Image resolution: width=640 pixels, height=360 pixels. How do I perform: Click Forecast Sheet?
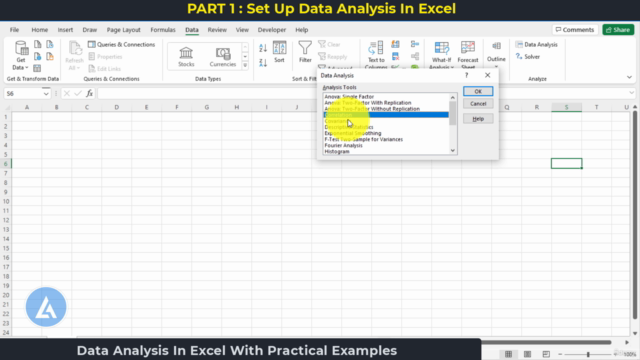[x=468, y=55]
